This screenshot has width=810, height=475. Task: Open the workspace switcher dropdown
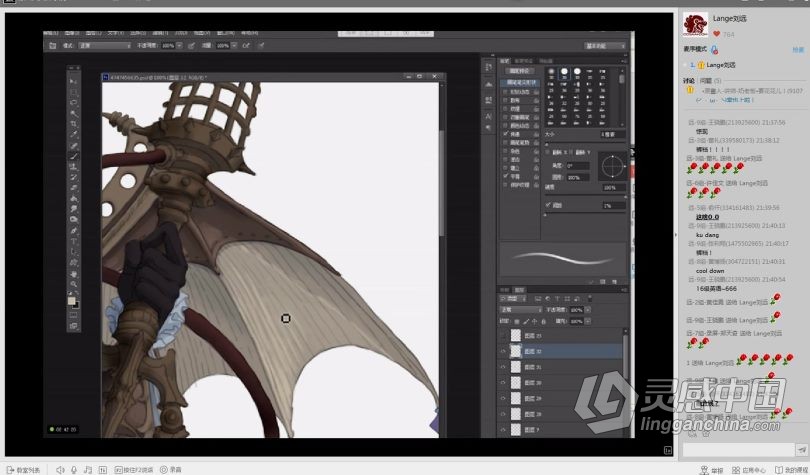click(605, 46)
